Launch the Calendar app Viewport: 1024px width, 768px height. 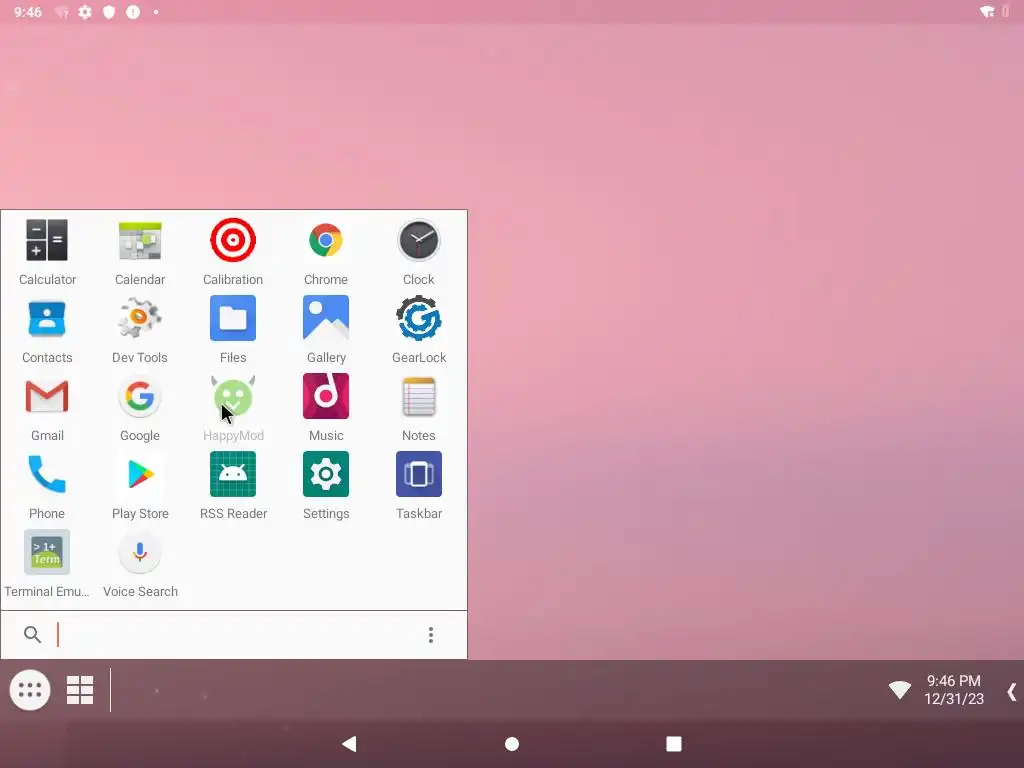point(140,252)
